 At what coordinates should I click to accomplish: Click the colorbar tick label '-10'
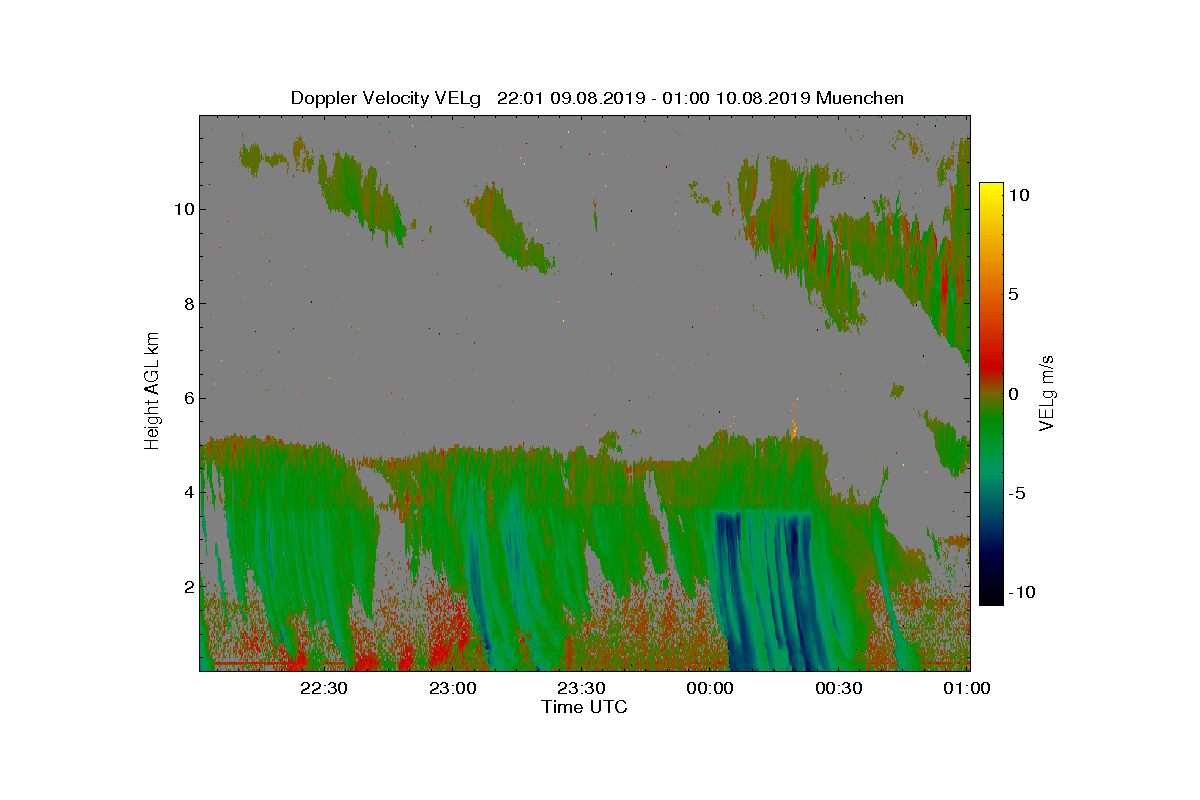[x=1020, y=591]
